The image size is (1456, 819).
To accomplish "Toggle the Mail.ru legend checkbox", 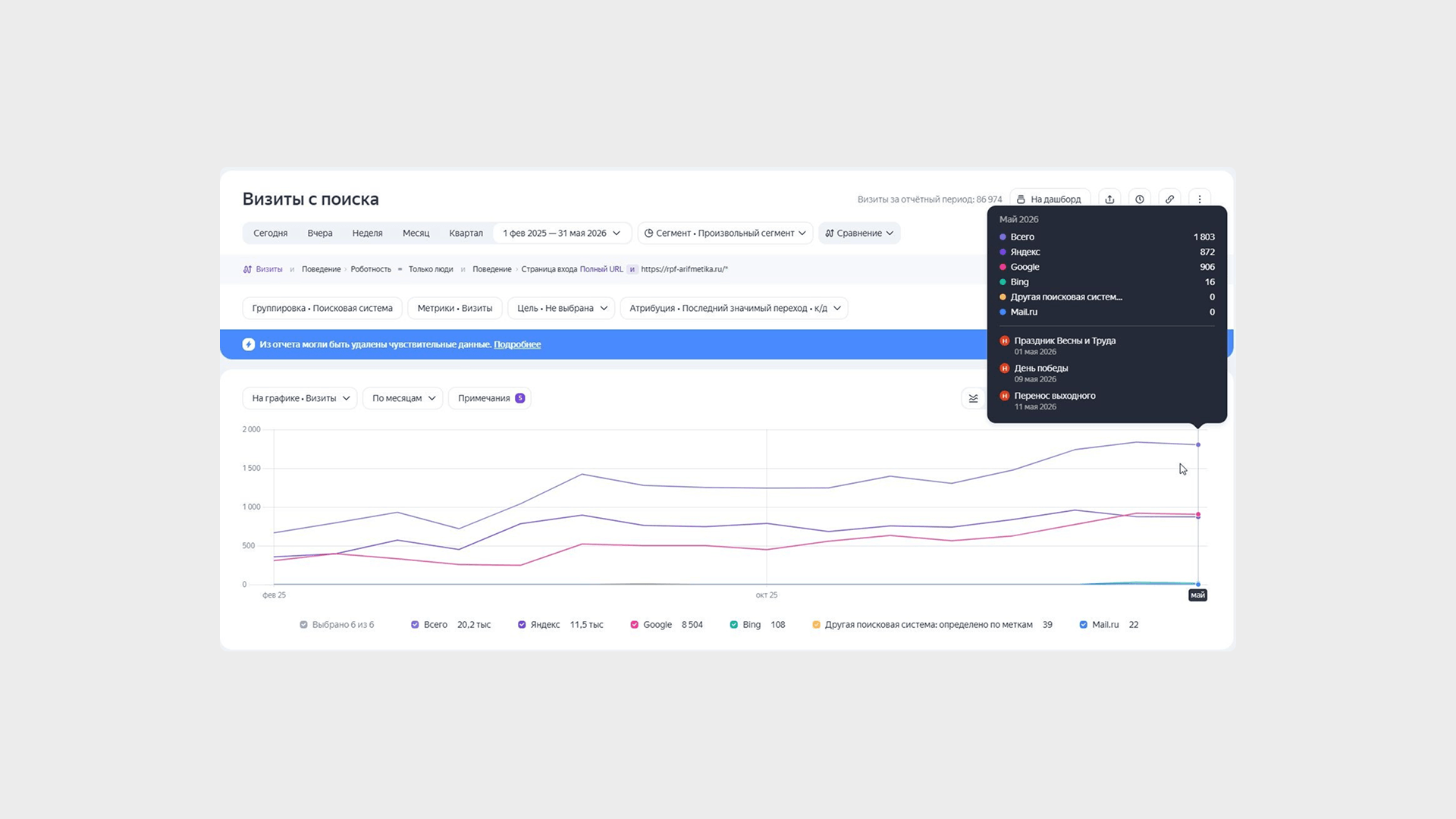I will coord(1083,625).
